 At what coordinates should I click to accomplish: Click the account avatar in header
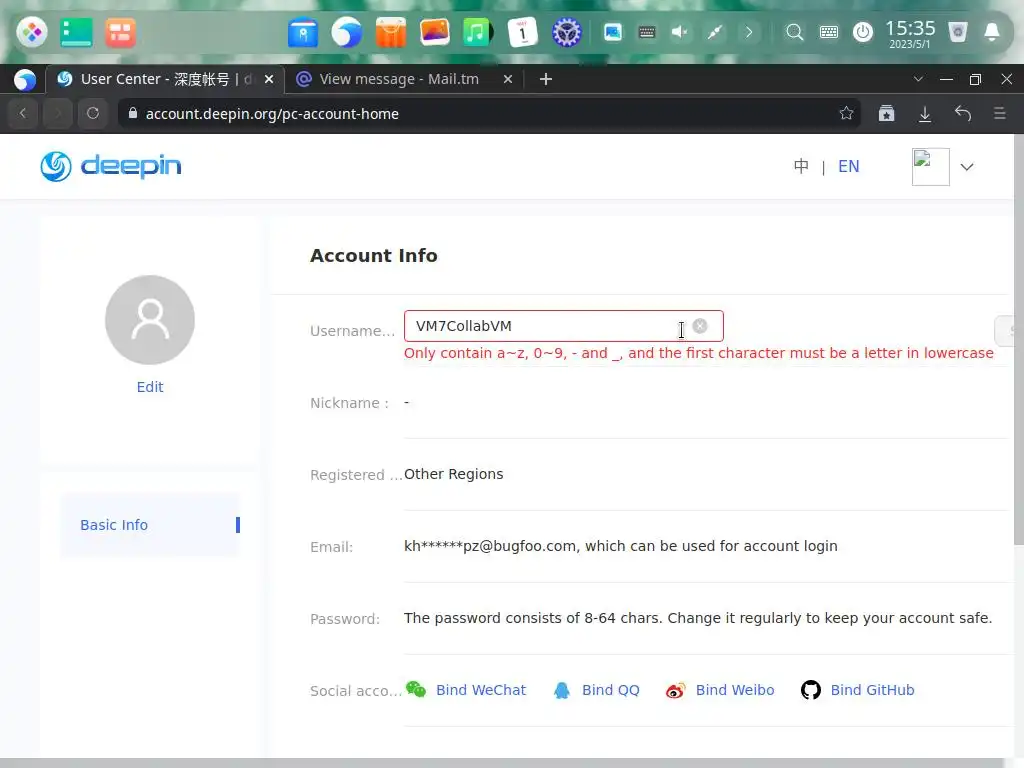point(931,167)
